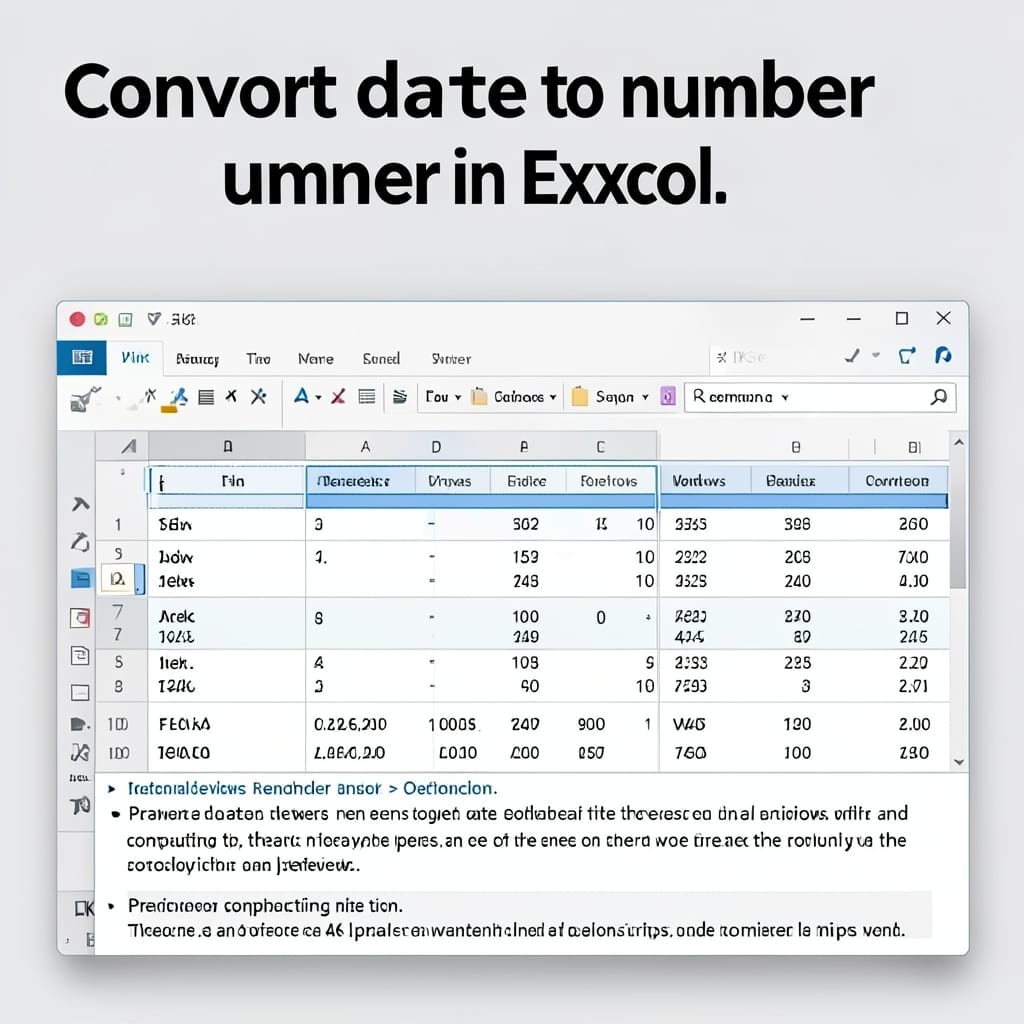Open the Aiuncy tab

197,359
